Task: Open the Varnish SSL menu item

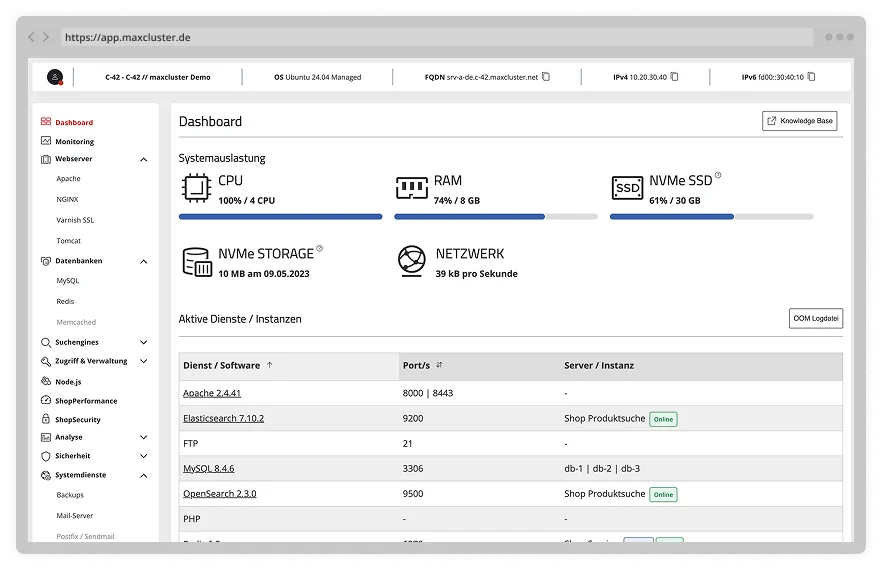Action: pyautogui.click(x=75, y=220)
